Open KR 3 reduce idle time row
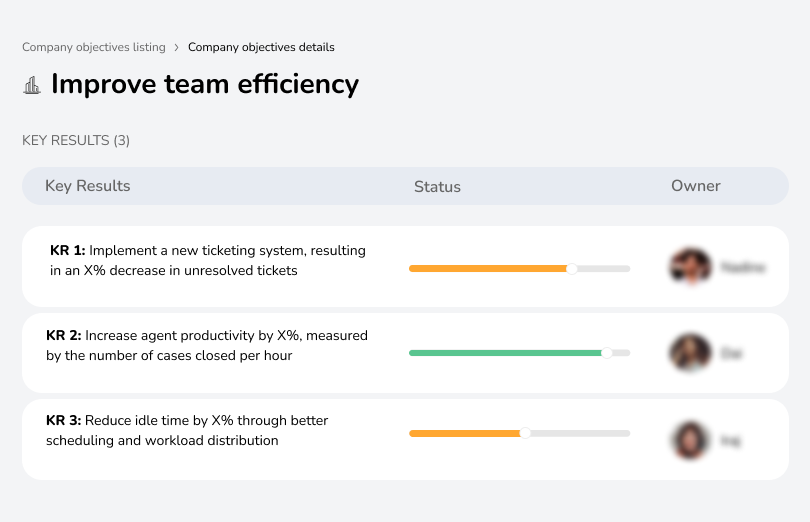The width and height of the screenshot is (810, 522). (405, 439)
